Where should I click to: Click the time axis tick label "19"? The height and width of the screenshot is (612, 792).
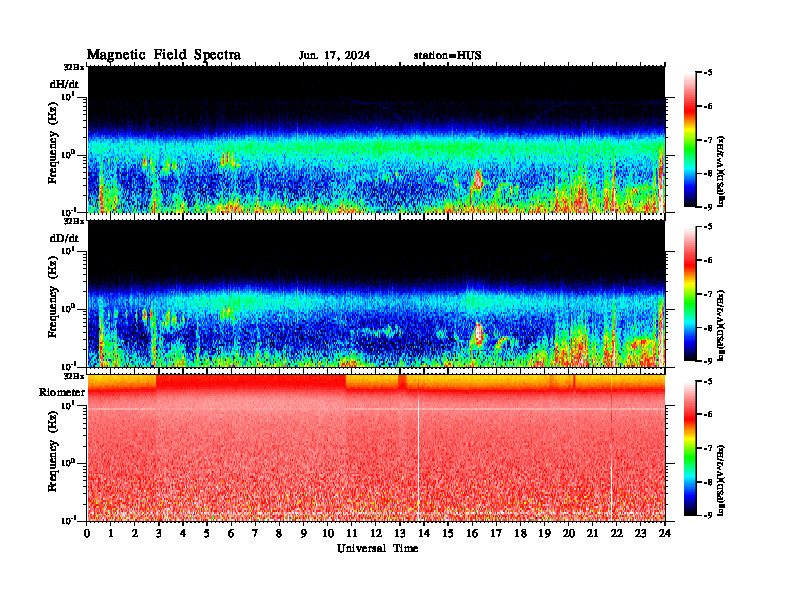[x=544, y=533]
